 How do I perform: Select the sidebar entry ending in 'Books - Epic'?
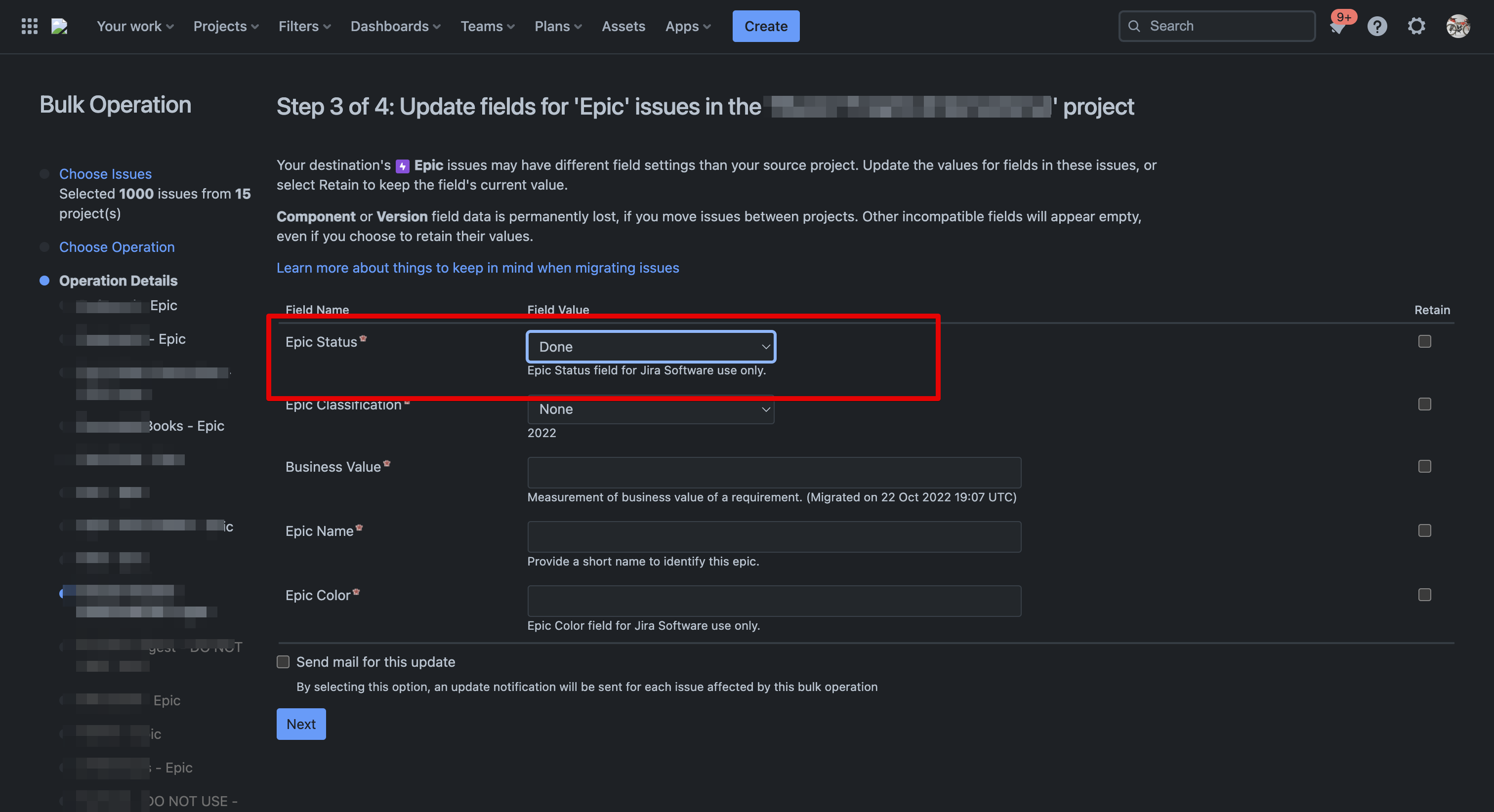click(150, 426)
